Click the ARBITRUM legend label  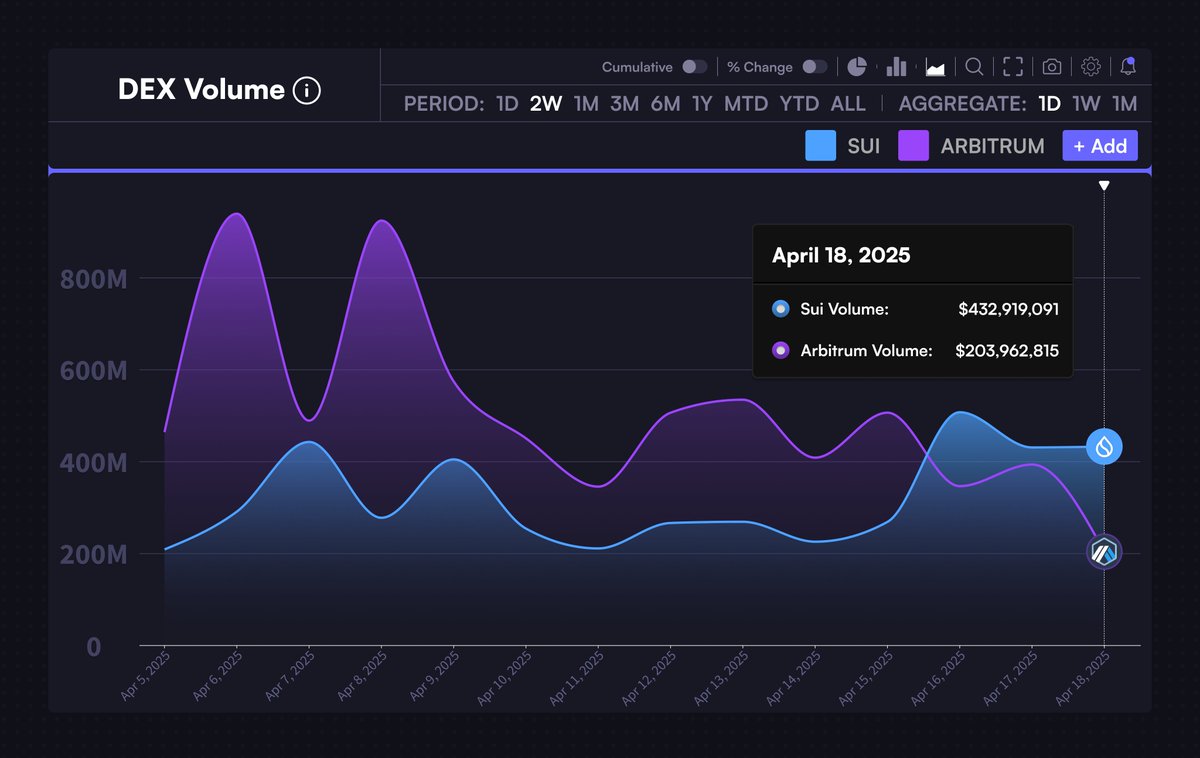click(993, 146)
